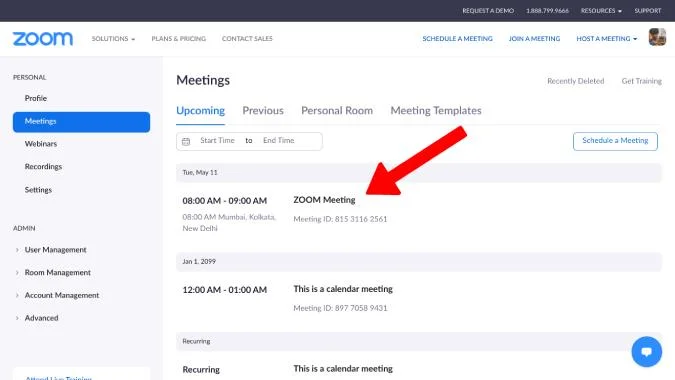
Task: Click the Start Time field
Action: coord(217,140)
